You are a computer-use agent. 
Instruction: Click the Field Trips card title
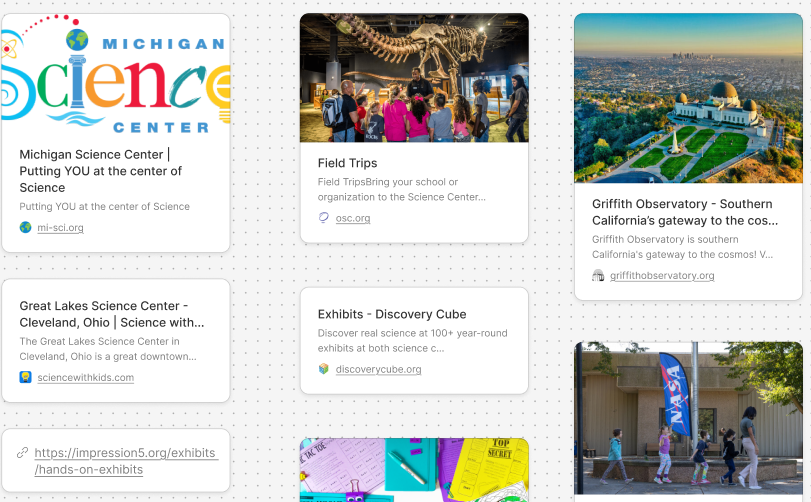pos(347,163)
